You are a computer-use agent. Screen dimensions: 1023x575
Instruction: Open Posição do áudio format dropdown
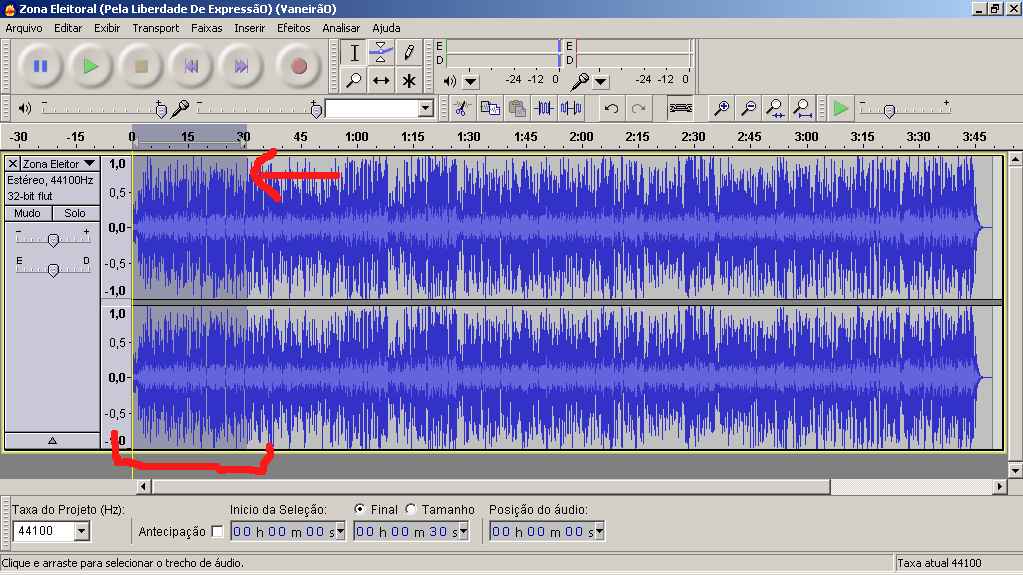[x=599, y=532]
